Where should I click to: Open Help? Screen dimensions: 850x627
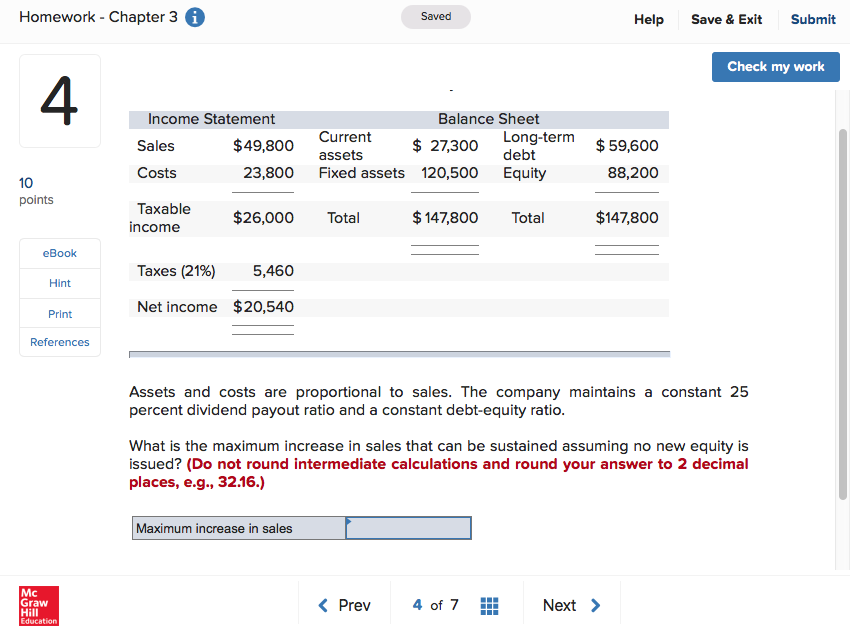click(648, 19)
